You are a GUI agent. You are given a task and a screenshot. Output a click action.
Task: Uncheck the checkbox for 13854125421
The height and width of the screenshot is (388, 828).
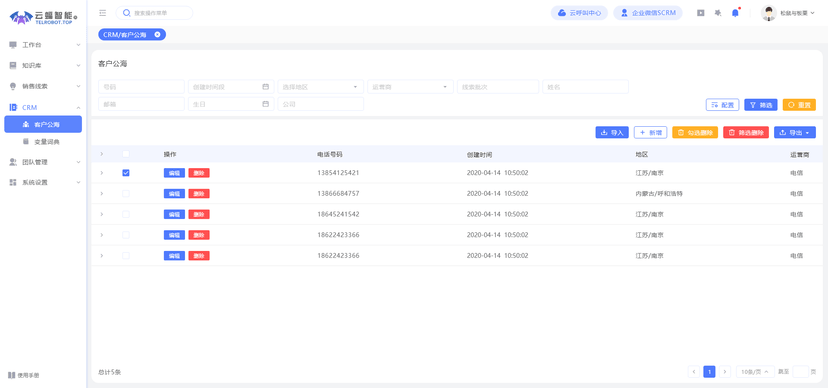click(126, 173)
